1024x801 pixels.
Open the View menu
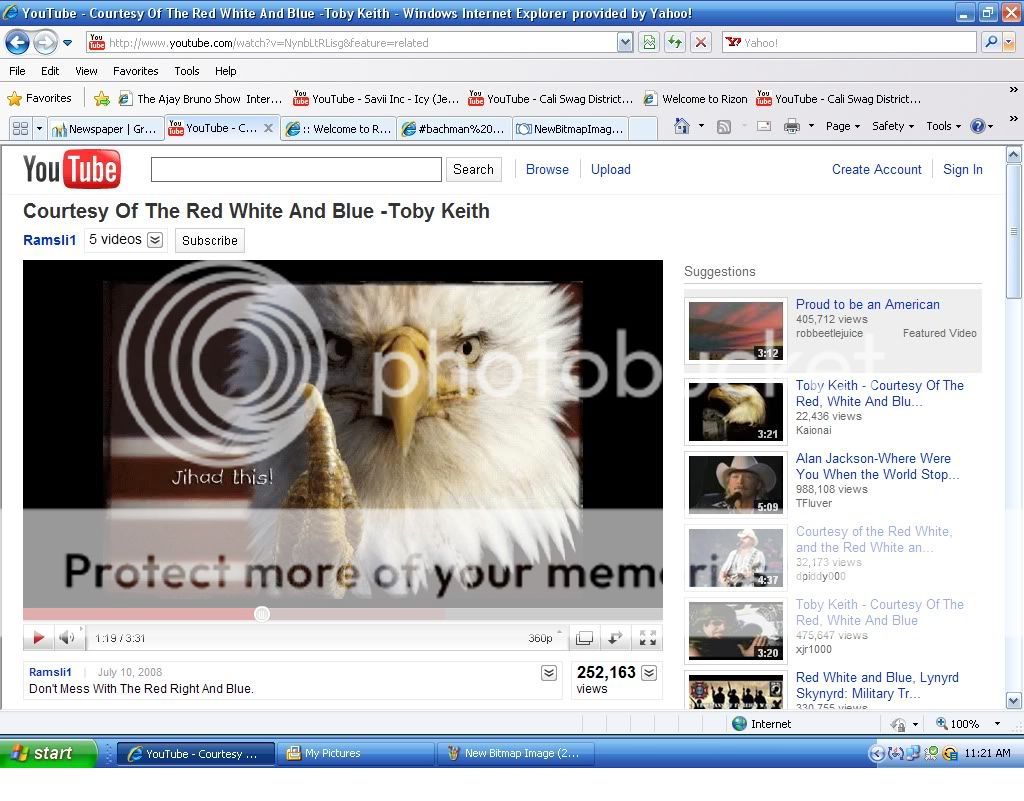coord(86,71)
